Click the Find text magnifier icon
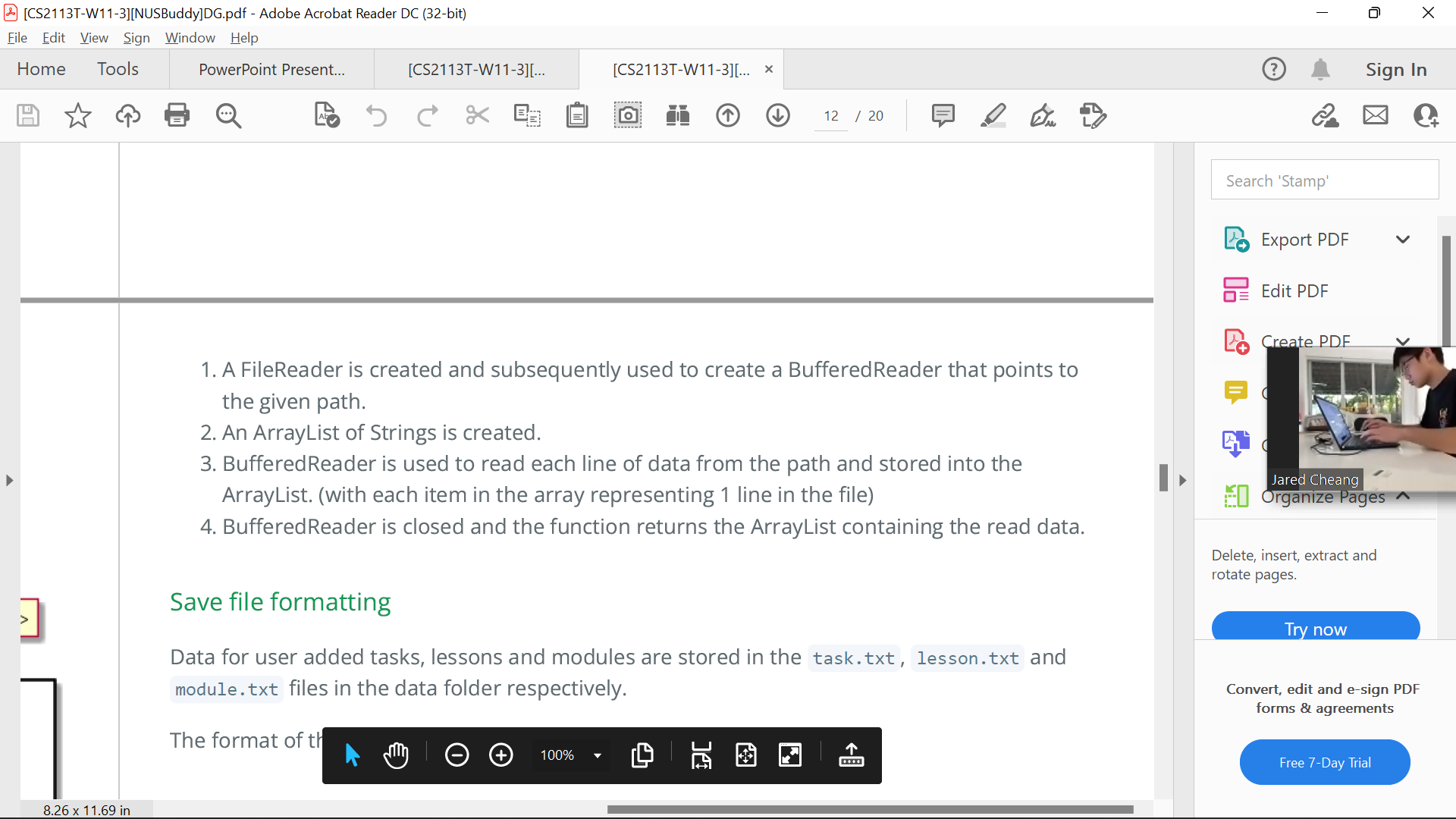Screen dimensions: 1456x819 pyautogui.click(x=227, y=115)
